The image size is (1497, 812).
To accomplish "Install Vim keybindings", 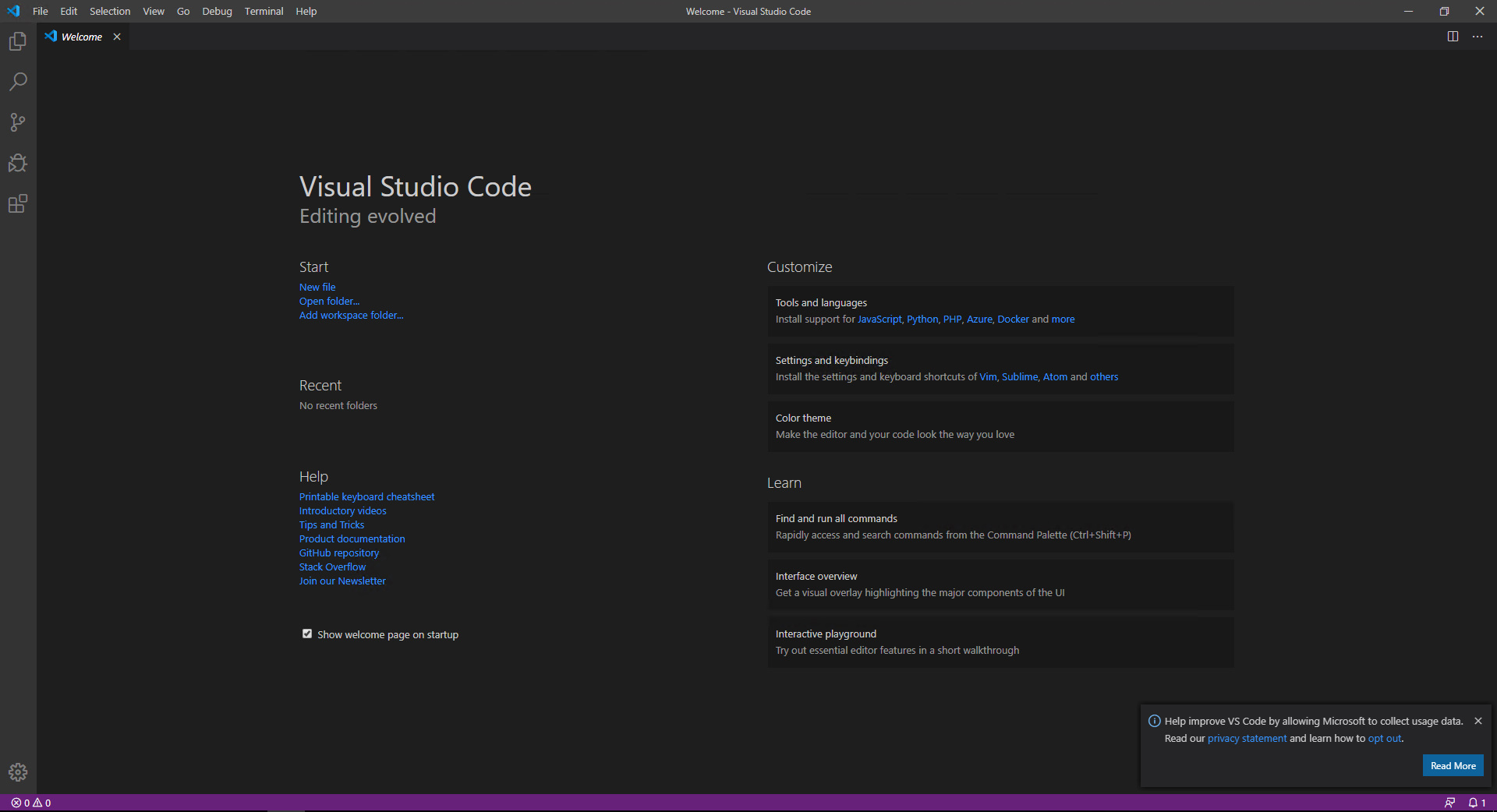I will pos(988,376).
